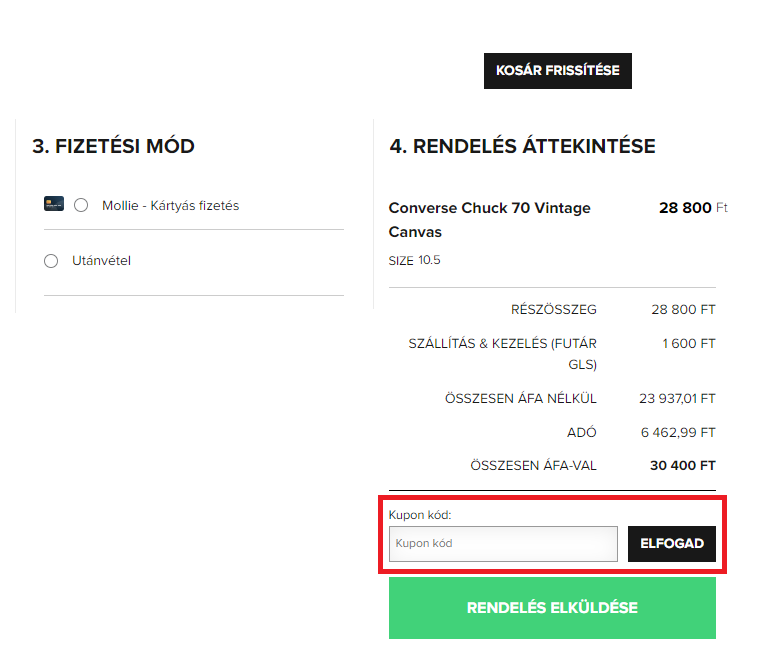The image size is (758, 658).
Task: Click the Adó tax amount row
Action: point(552,432)
